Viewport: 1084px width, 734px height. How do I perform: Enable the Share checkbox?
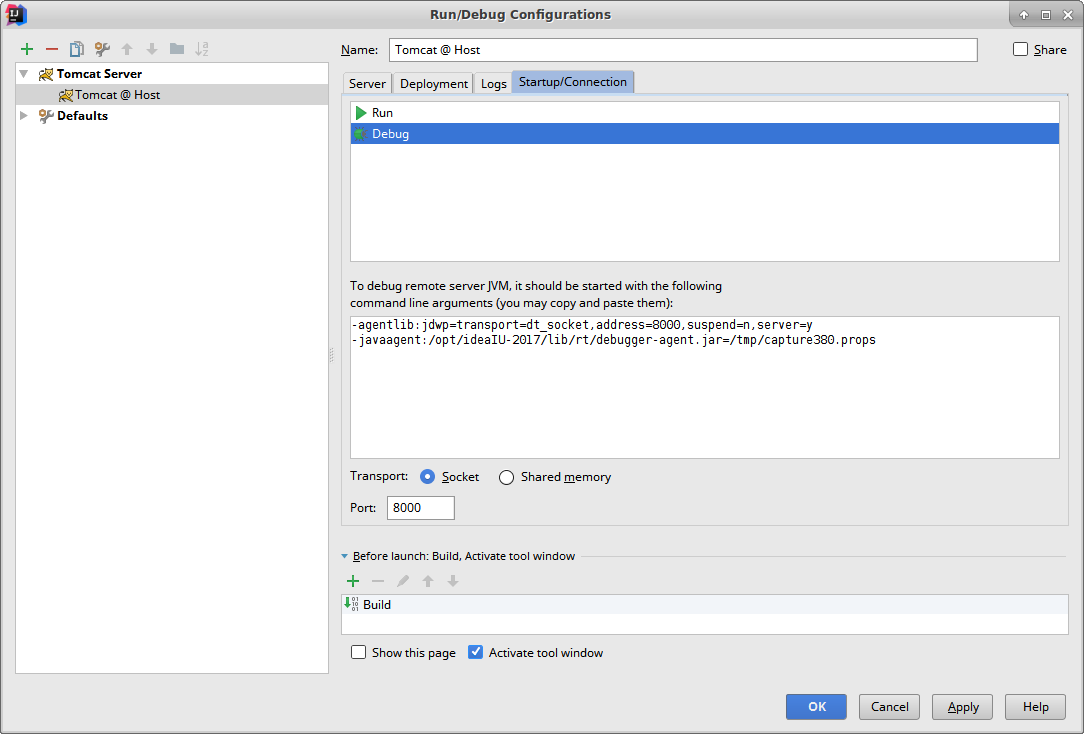(1020, 49)
